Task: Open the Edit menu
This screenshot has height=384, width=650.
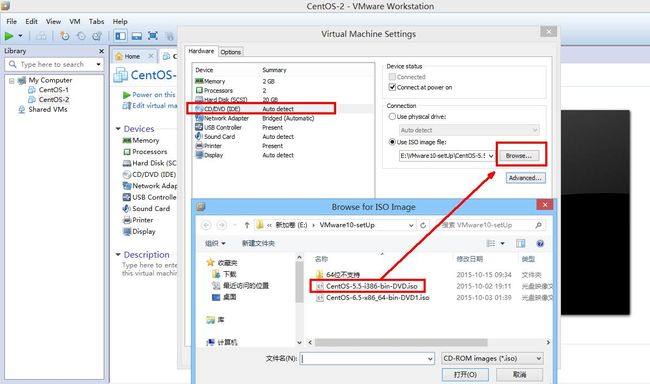Action: (32, 22)
